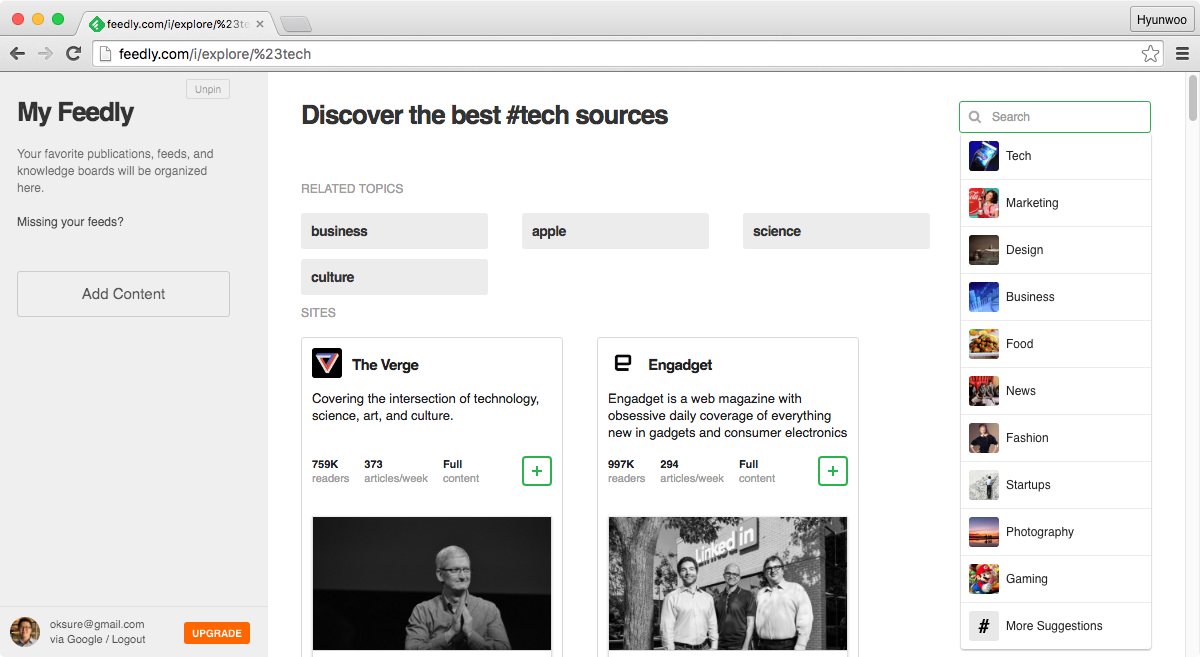Screen dimensions: 1200x657
Task: Click the plus icon to follow The Verge
Action: (537, 471)
